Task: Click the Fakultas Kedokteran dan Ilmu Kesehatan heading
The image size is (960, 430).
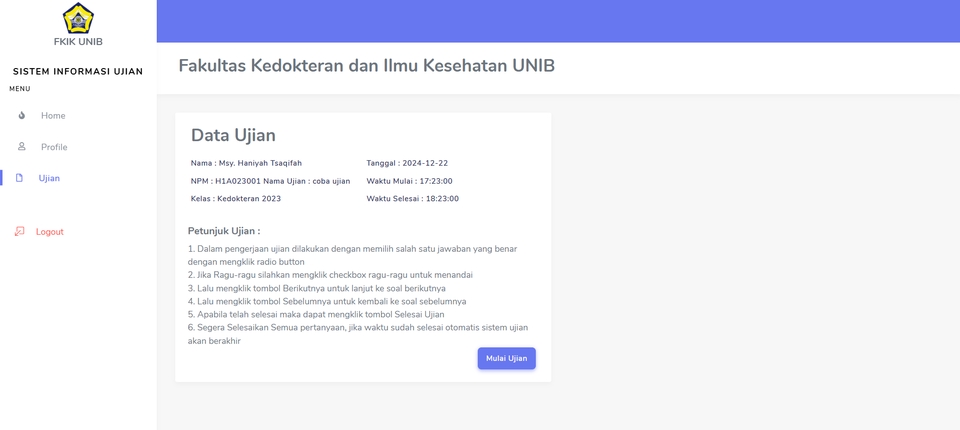Action: [x=366, y=66]
